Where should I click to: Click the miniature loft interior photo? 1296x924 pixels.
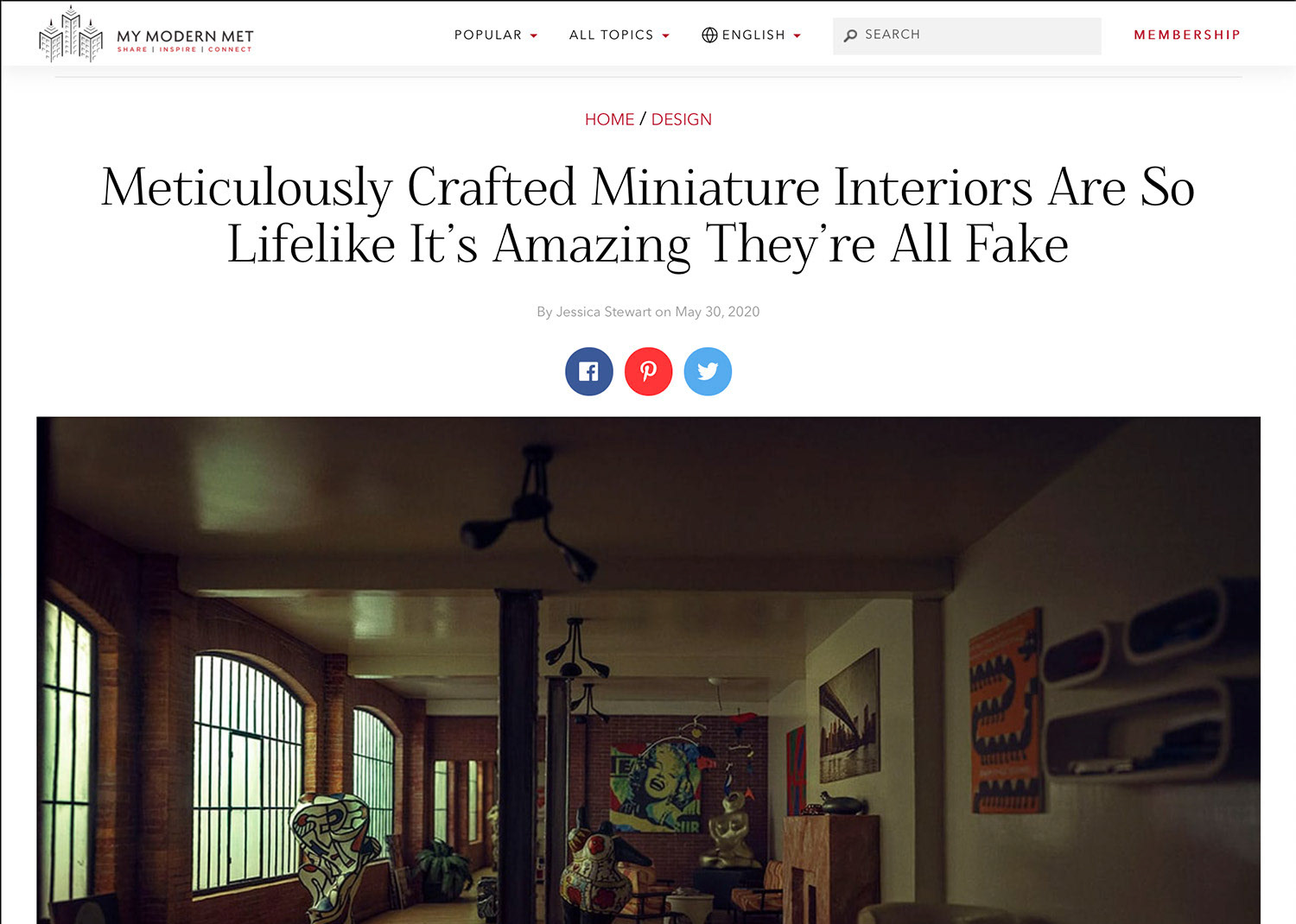click(648, 670)
